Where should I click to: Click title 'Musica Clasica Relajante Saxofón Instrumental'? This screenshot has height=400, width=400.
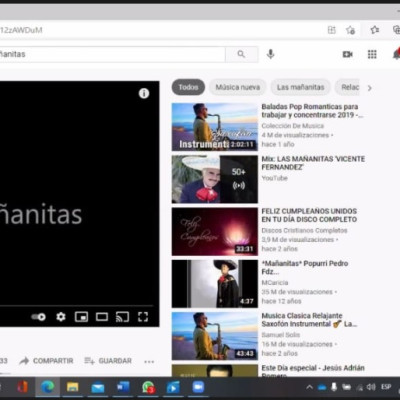(x=309, y=320)
